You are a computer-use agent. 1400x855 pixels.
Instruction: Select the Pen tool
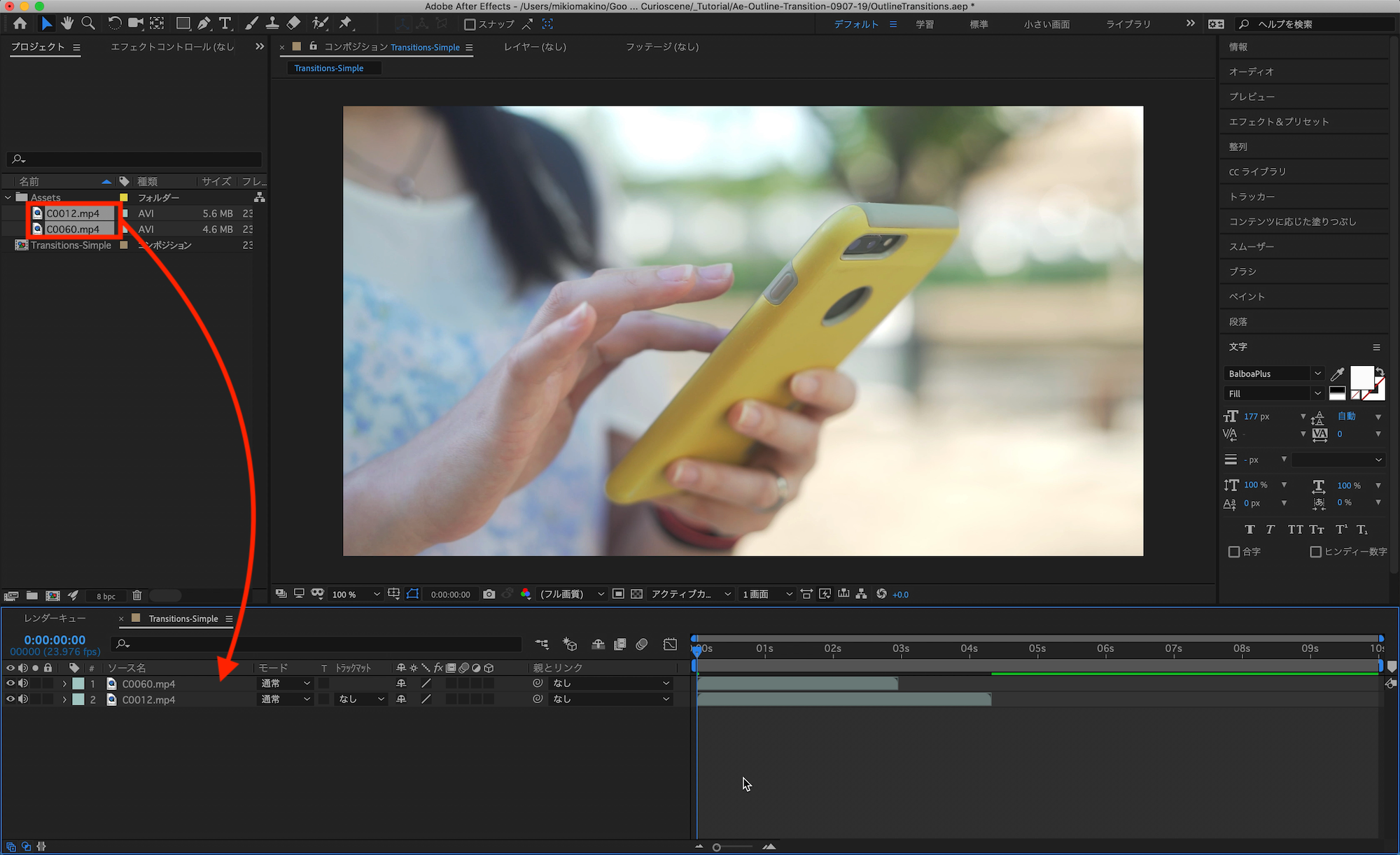coord(204,23)
